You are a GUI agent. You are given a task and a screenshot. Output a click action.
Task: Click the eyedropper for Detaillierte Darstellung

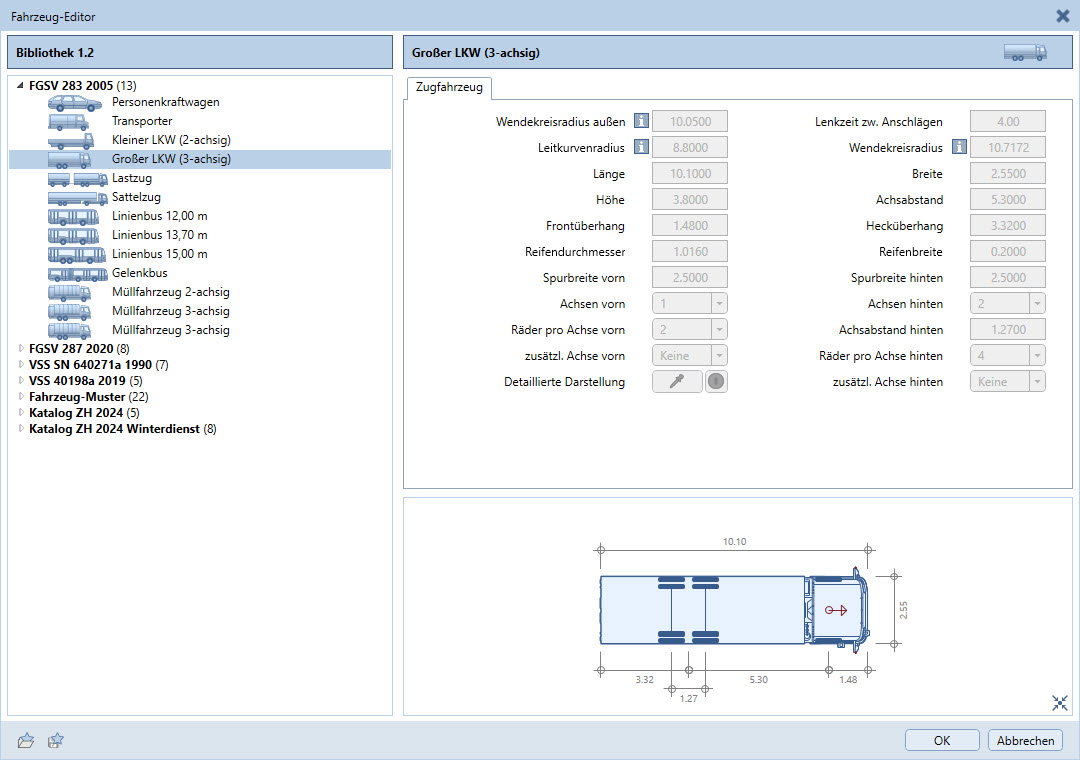(x=676, y=382)
